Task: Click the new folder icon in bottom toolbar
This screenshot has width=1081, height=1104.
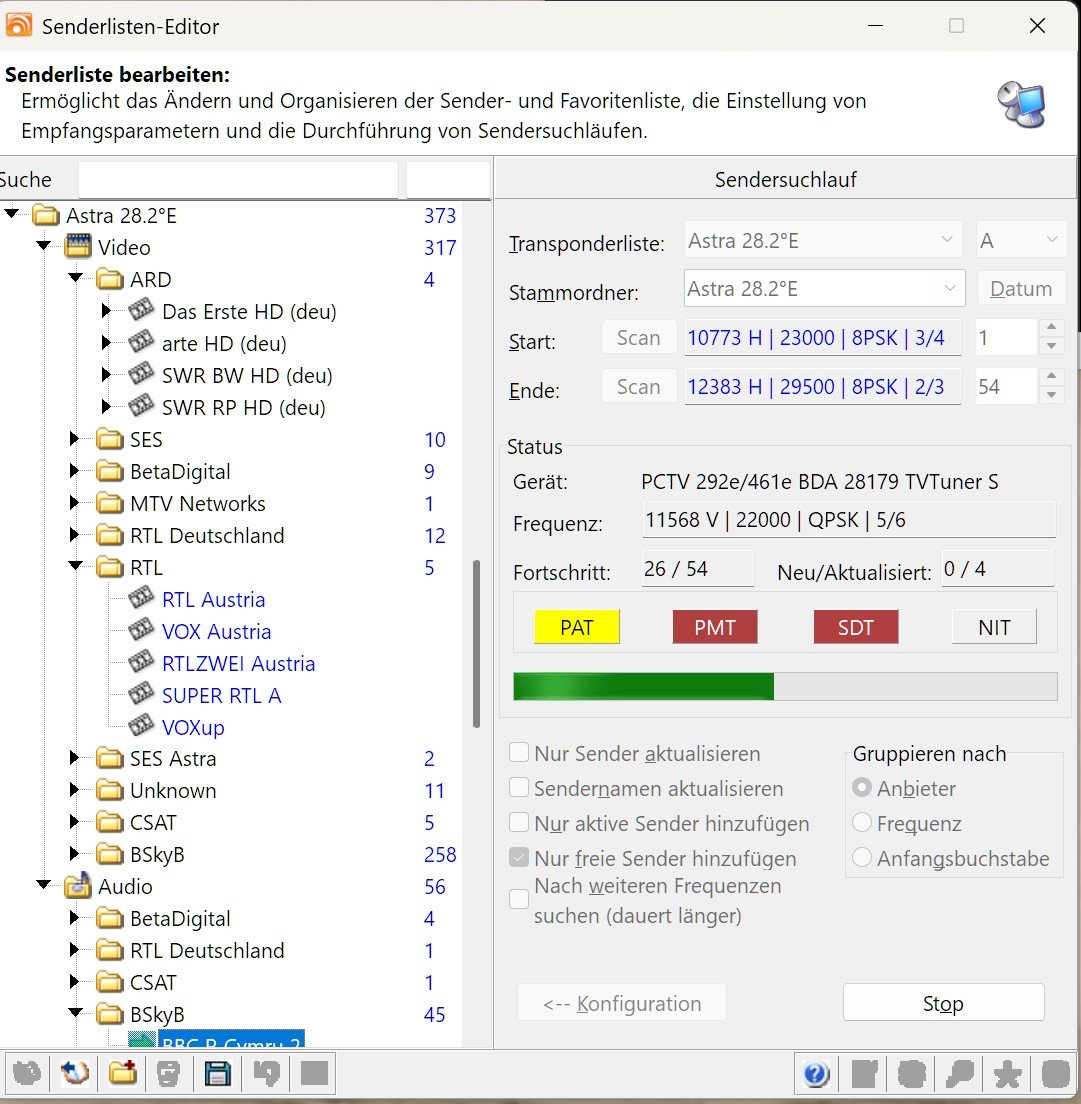Action: click(122, 1074)
